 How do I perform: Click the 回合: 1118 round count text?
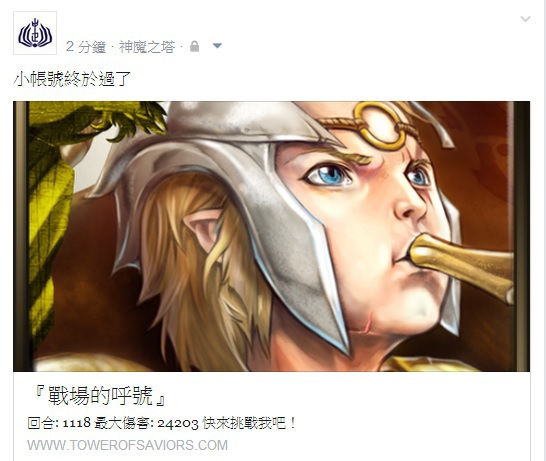tap(59, 423)
